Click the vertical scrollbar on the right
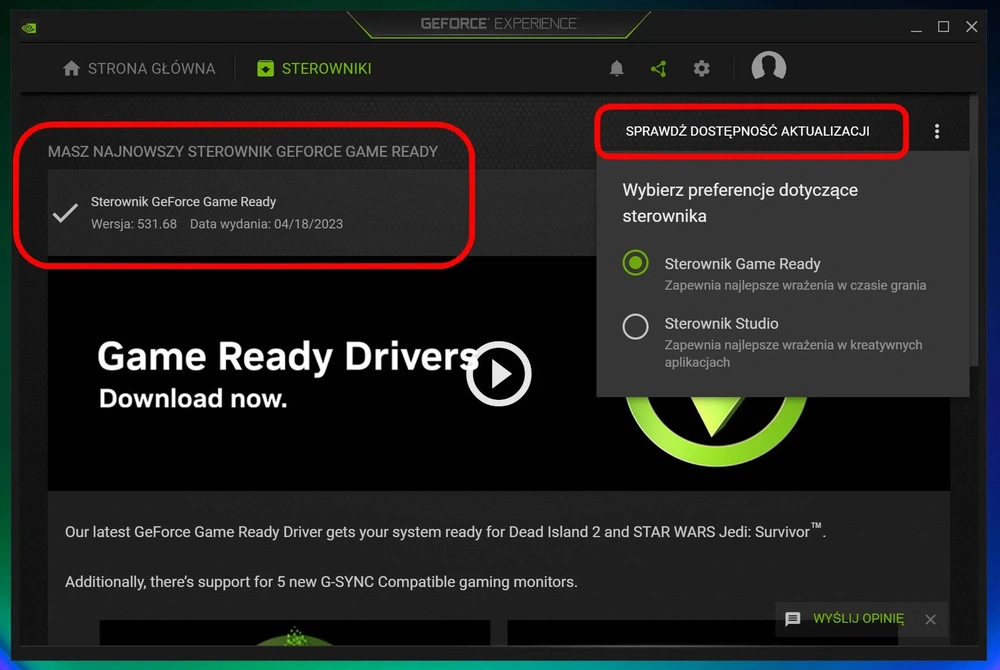Image resolution: width=1000 pixels, height=670 pixels. (x=974, y=229)
